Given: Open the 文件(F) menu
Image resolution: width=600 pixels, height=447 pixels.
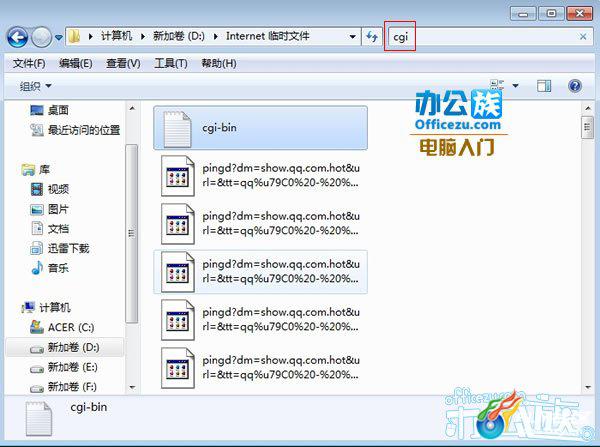Looking at the screenshot, I should pos(29,63).
